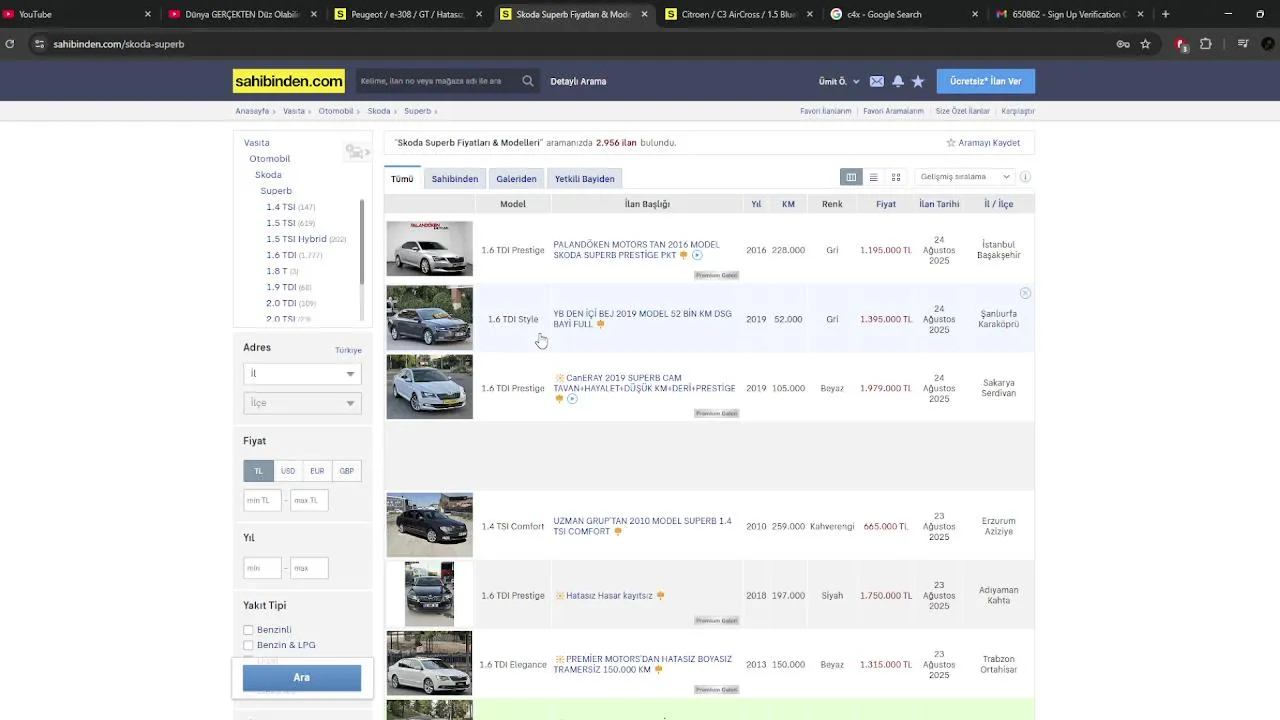This screenshot has width=1280, height=720.
Task: Reload the page in browser
Action: tap(10, 44)
